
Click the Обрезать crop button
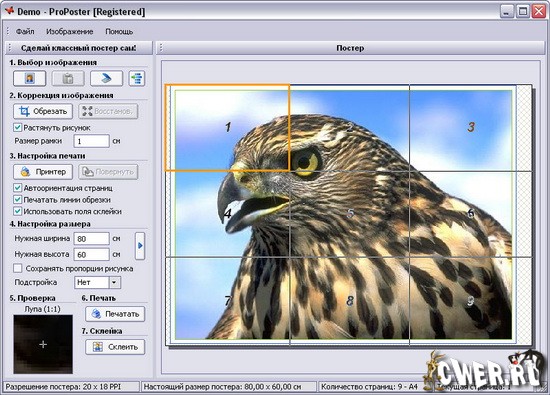(x=43, y=111)
